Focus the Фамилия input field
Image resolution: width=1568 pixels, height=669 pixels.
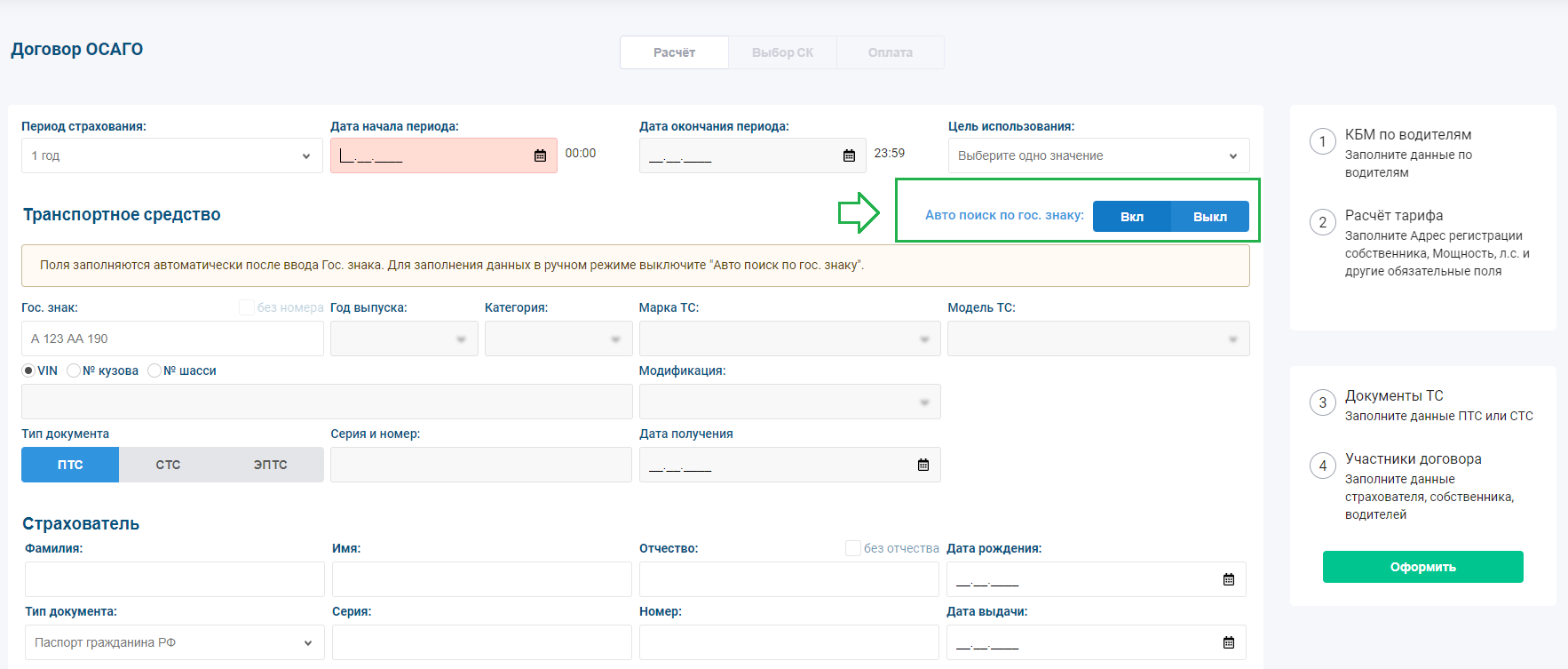coord(175,579)
